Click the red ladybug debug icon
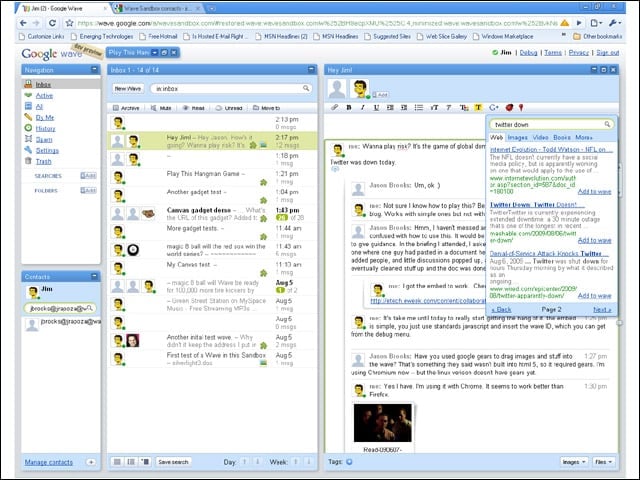This screenshot has height=480, width=640. click(x=509, y=107)
